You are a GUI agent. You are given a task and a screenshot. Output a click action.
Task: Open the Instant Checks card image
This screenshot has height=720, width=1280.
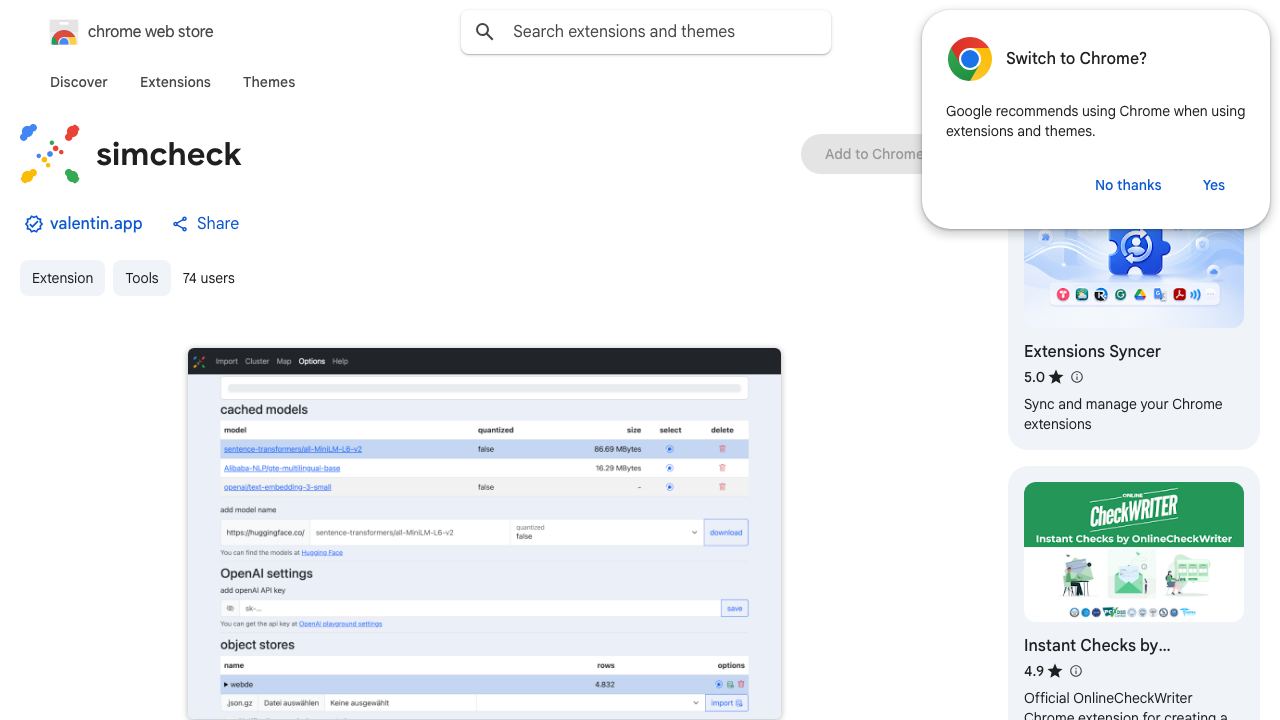pyautogui.click(x=1134, y=552)
